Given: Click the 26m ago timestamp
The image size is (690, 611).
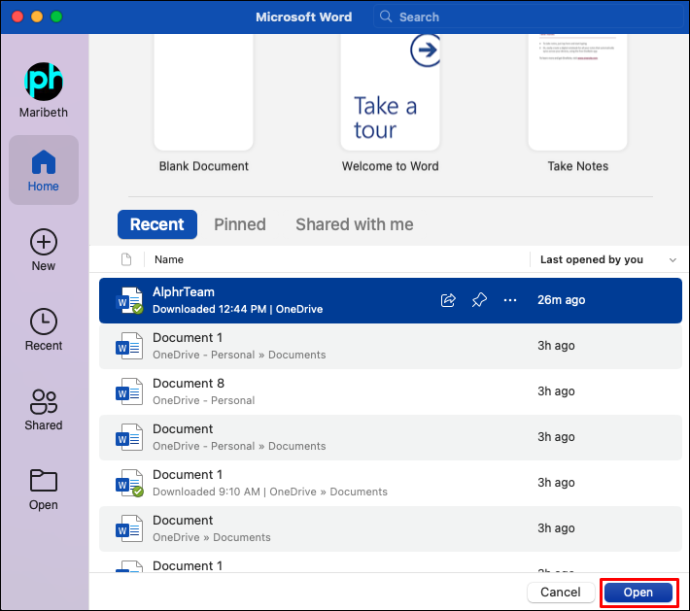Looking at the screenshot, I should (x=561, y=300).
